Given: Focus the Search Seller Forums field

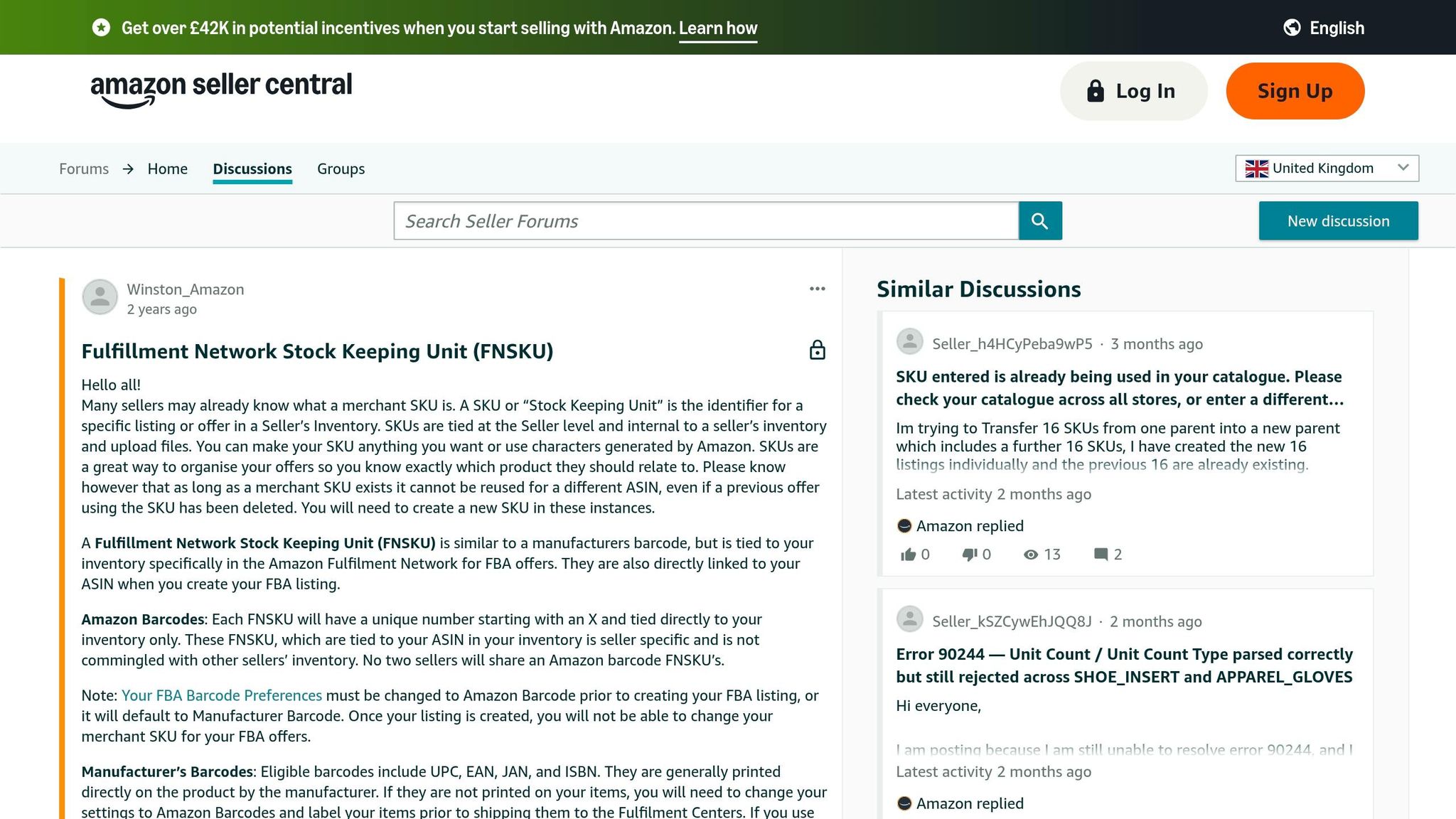Looking at the screenshot, I should click(706, 221).
